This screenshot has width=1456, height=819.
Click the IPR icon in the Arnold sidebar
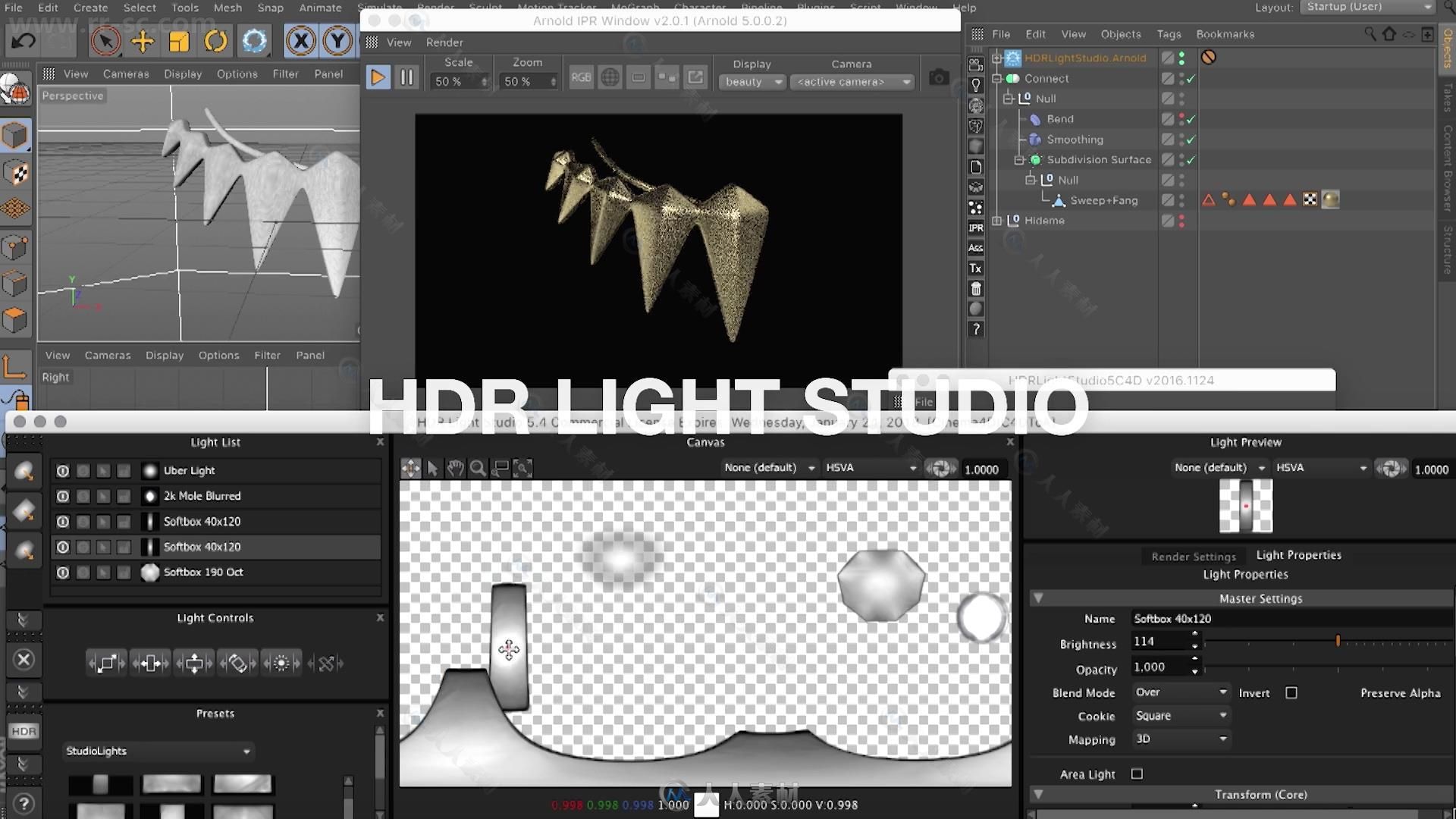(x=976, y=227)
